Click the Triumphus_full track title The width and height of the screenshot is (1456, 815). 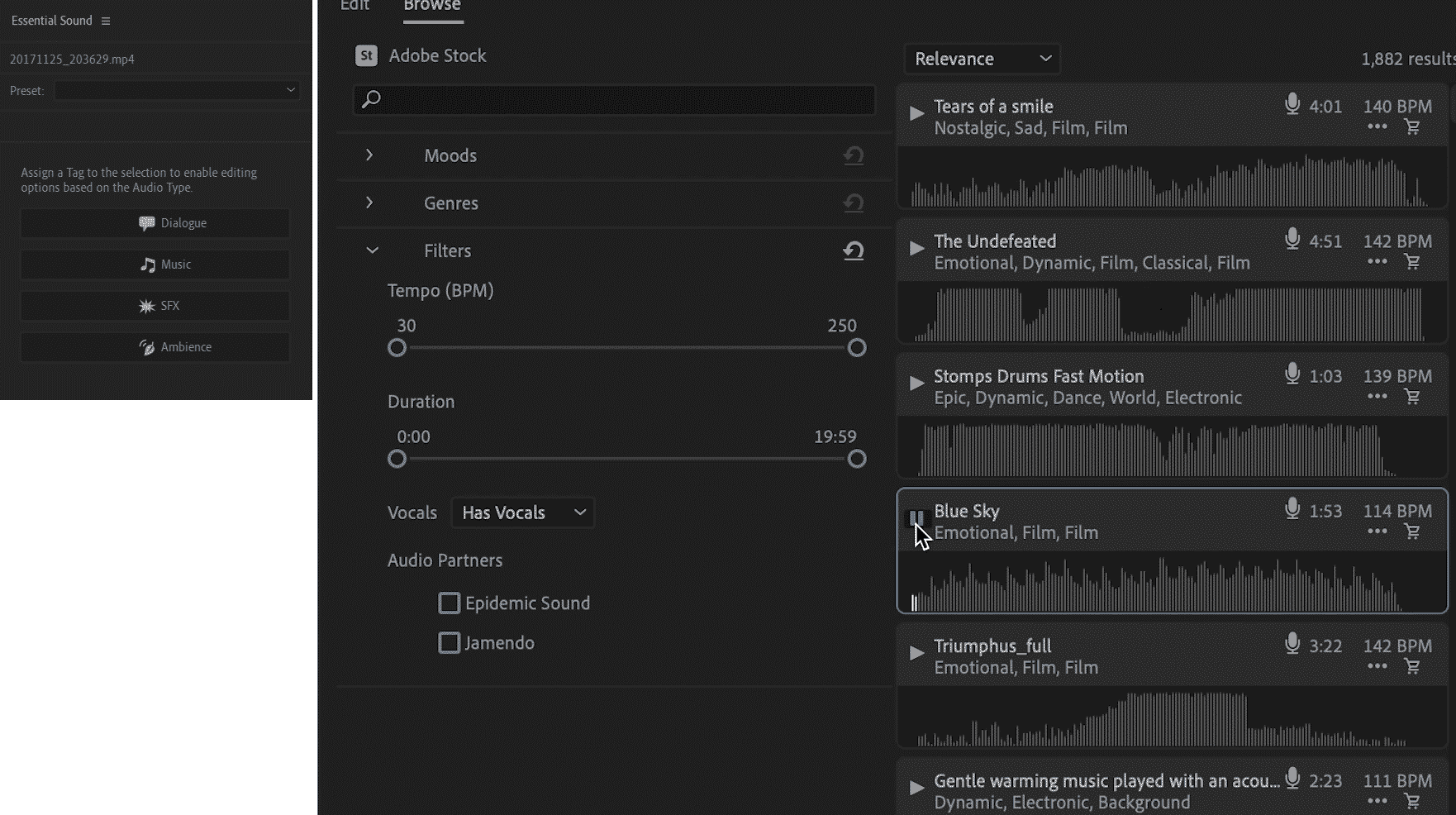[992, 646]
